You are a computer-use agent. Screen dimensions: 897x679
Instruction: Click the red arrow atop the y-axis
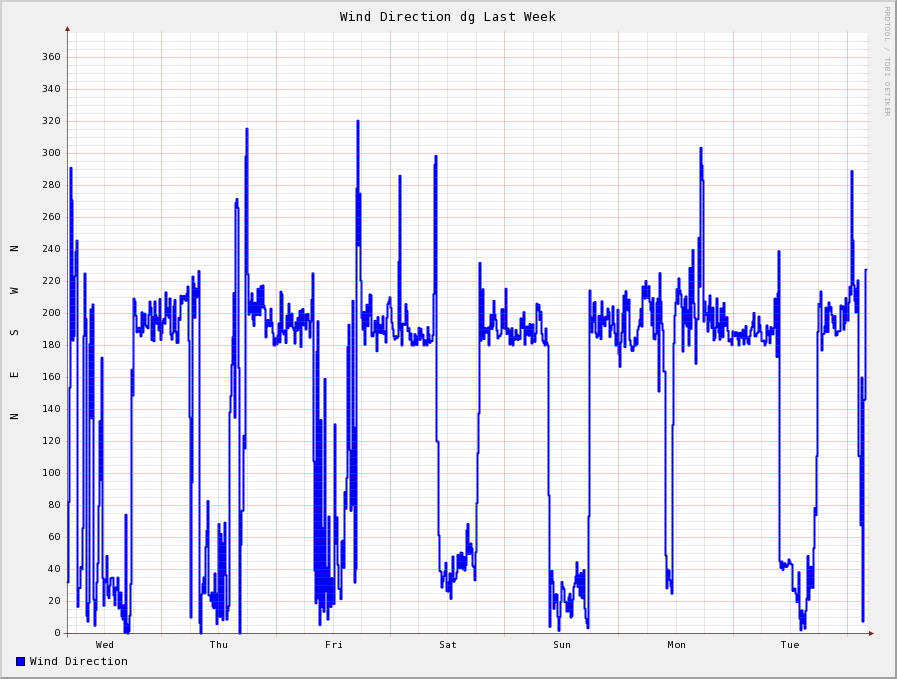[x=68, y=29]
